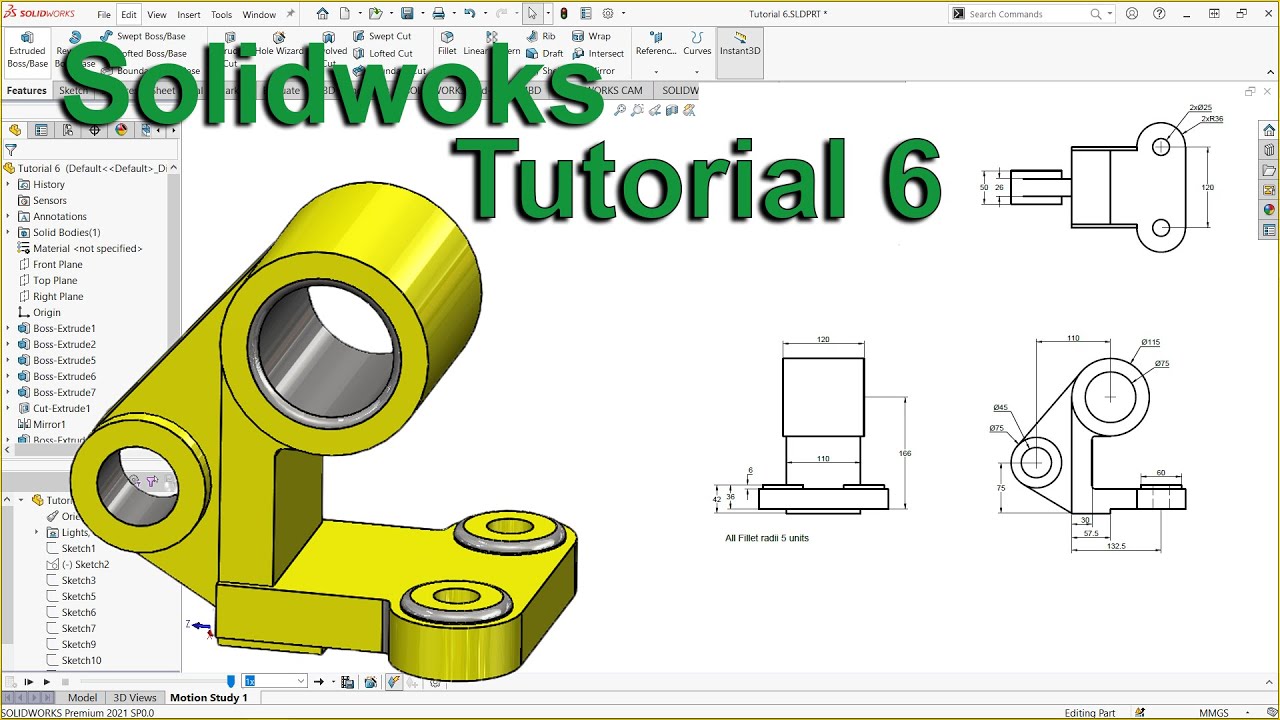
Task: Open the DimXpertManager tab icon
Action: [95, 130]
